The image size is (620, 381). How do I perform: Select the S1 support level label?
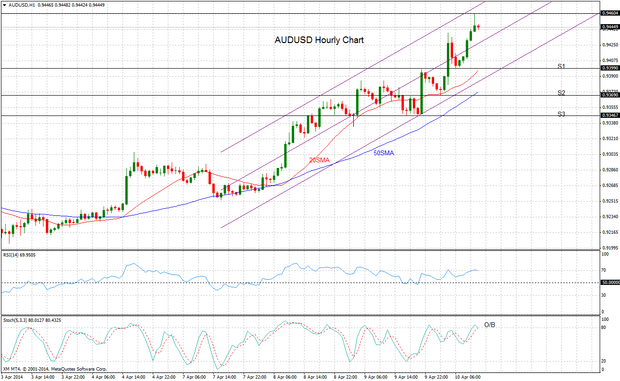coord(561,66)
